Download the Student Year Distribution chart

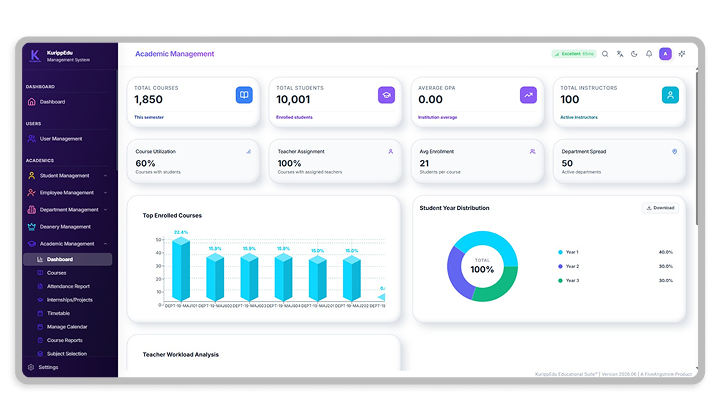coord(660,208)
